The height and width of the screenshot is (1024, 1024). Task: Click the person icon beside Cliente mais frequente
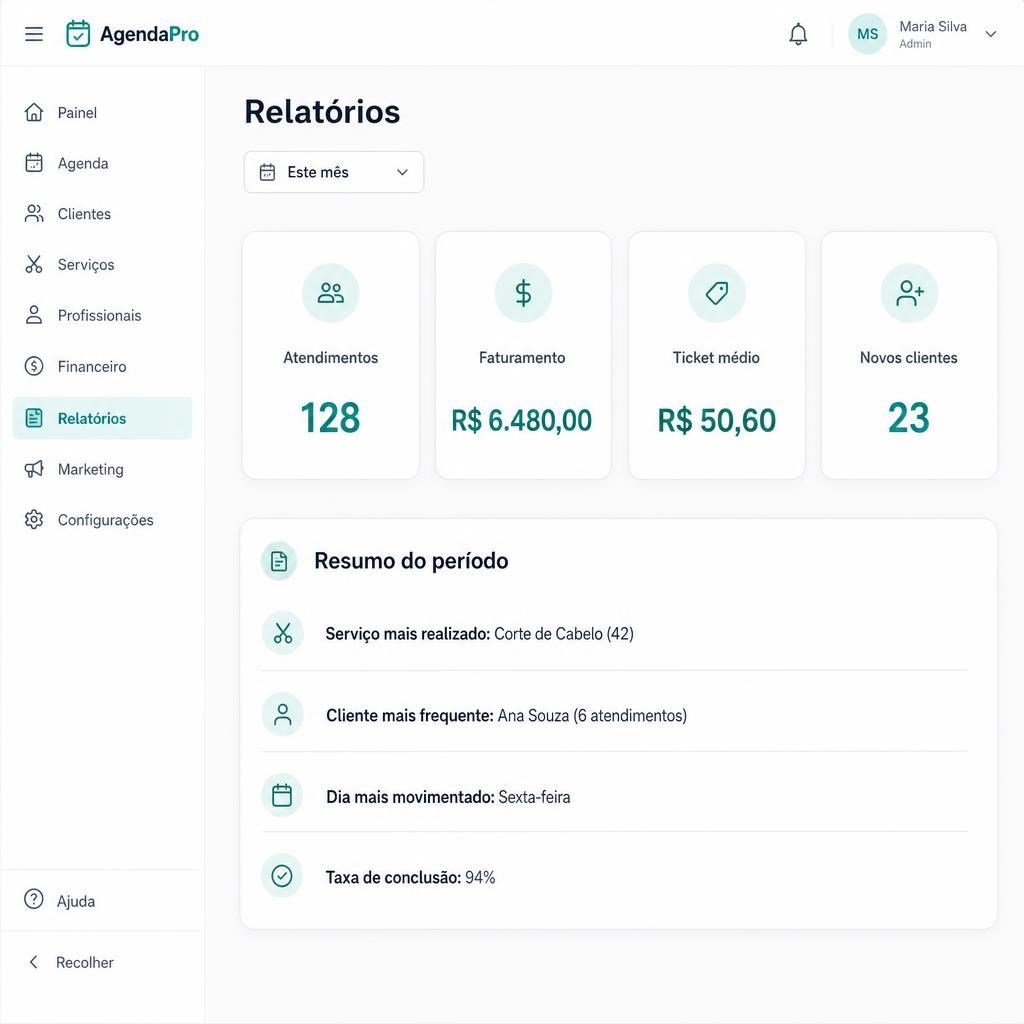283,714
